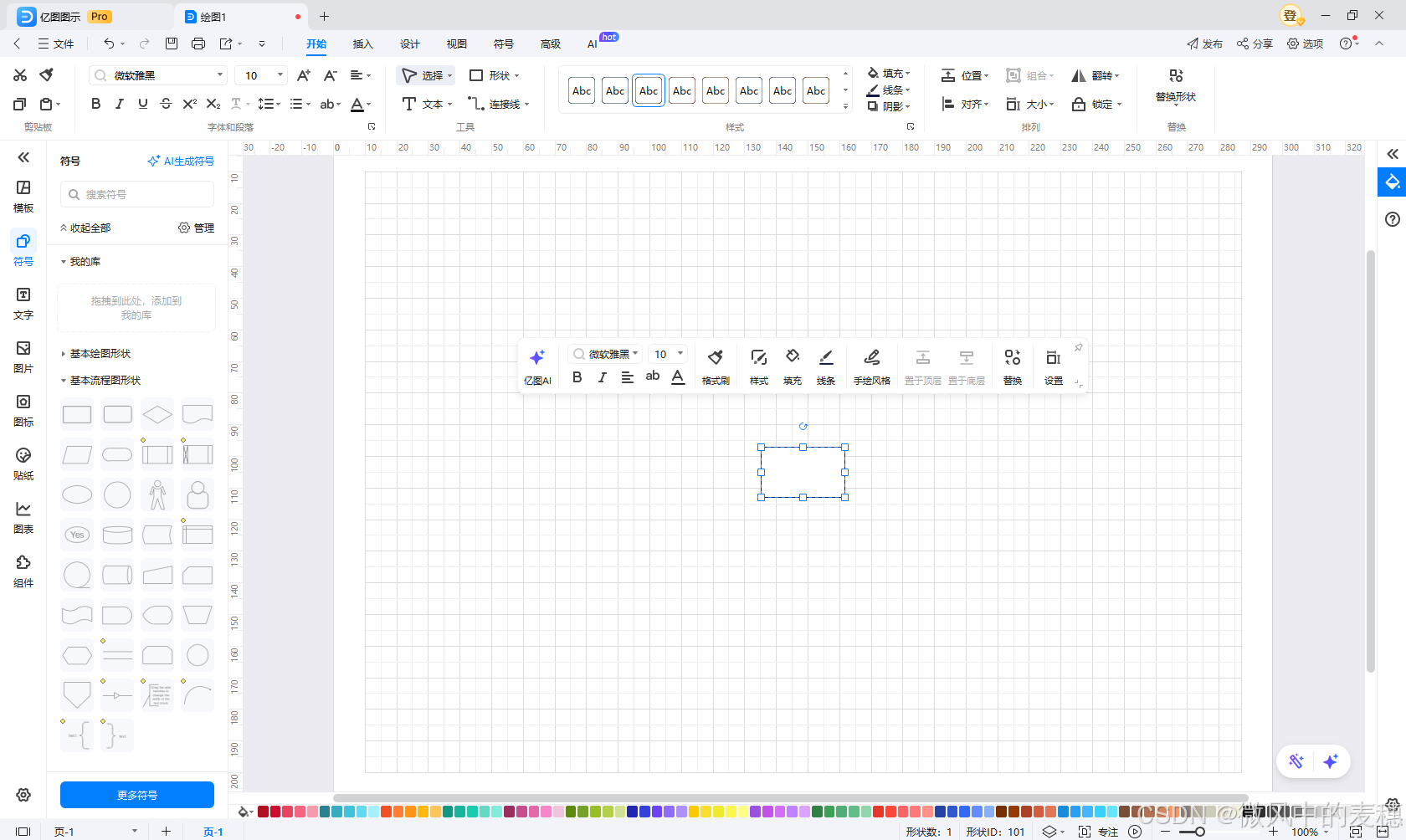Open the AI ribbon tab
The width and height of the screenshot is (1406, 840).
[x=593, y=44]
